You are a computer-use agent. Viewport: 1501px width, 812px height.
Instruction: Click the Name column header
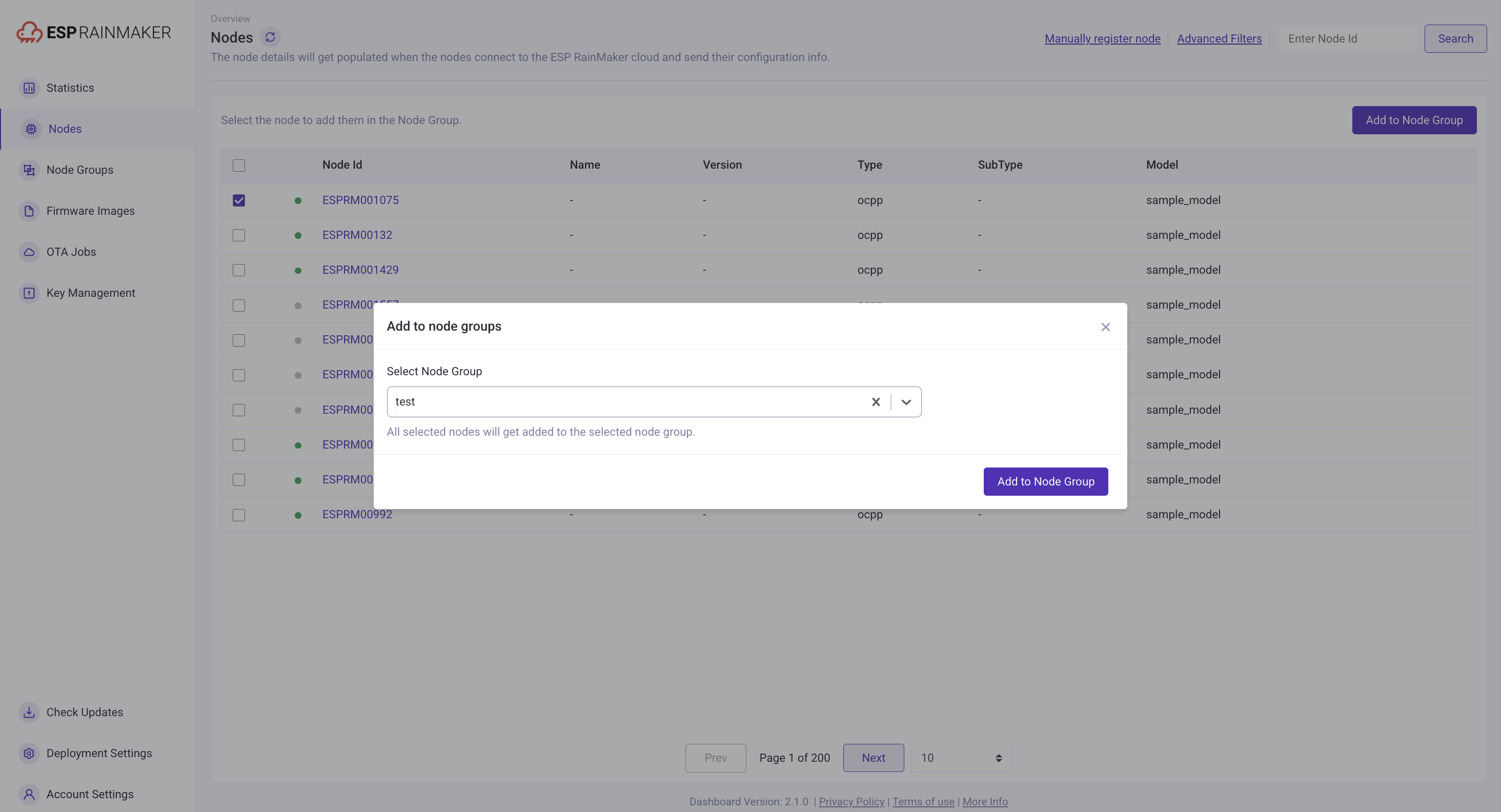[584, 166]
